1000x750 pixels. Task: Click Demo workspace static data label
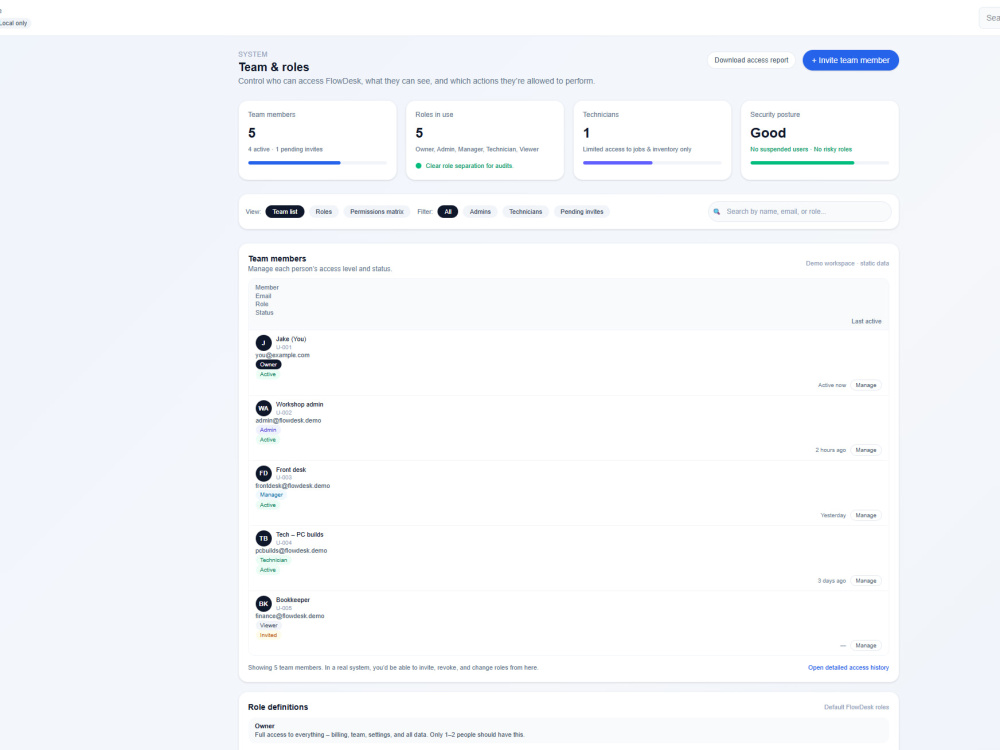point(847,263)
